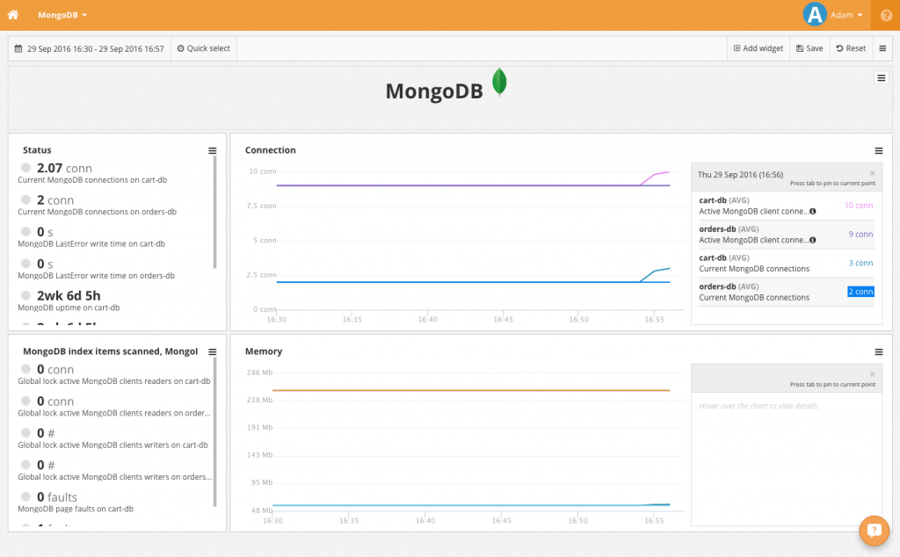
Task: Click 'MongoDB uptime on cart-db' label
Action: (x=69, y=308)
